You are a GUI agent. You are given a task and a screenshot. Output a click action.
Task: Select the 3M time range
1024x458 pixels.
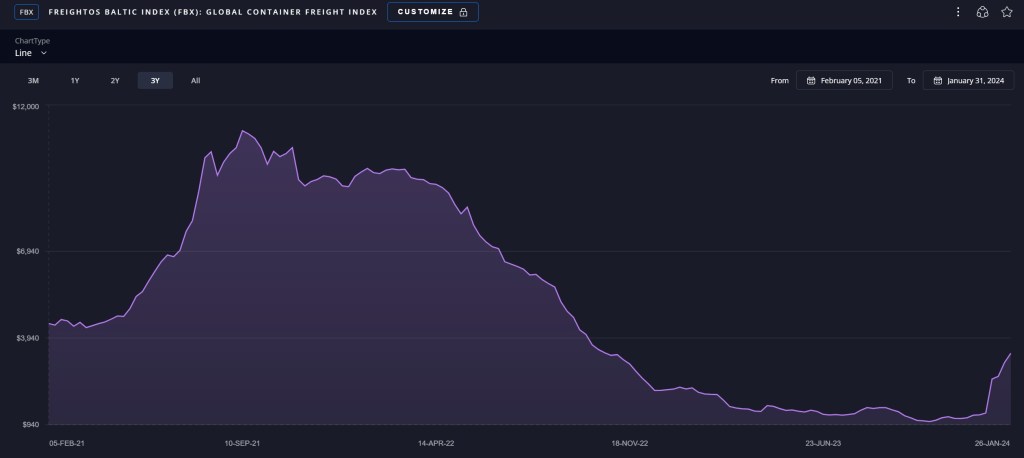point(33,80)
